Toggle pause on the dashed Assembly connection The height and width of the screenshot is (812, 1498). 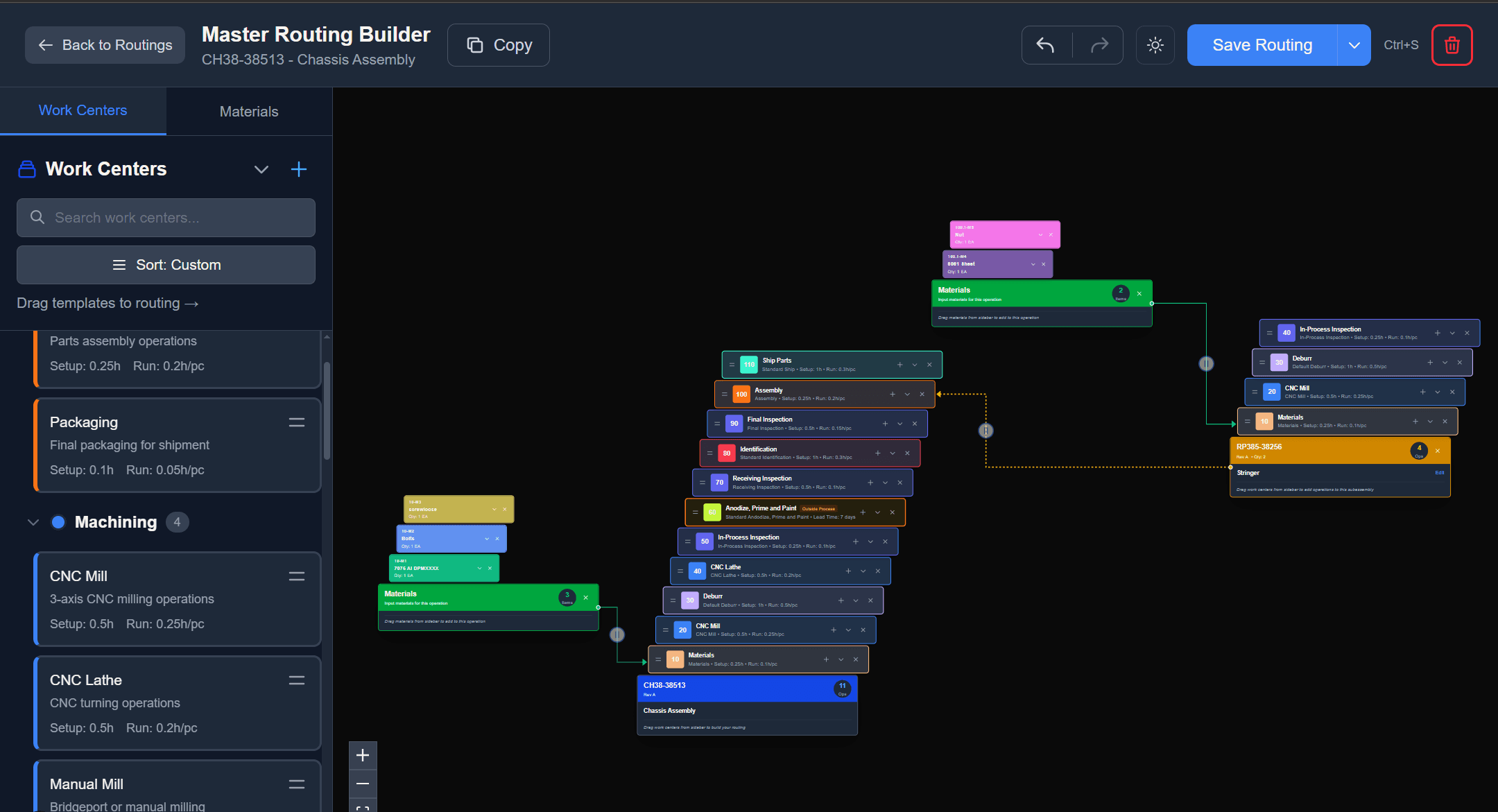point(986,431)
